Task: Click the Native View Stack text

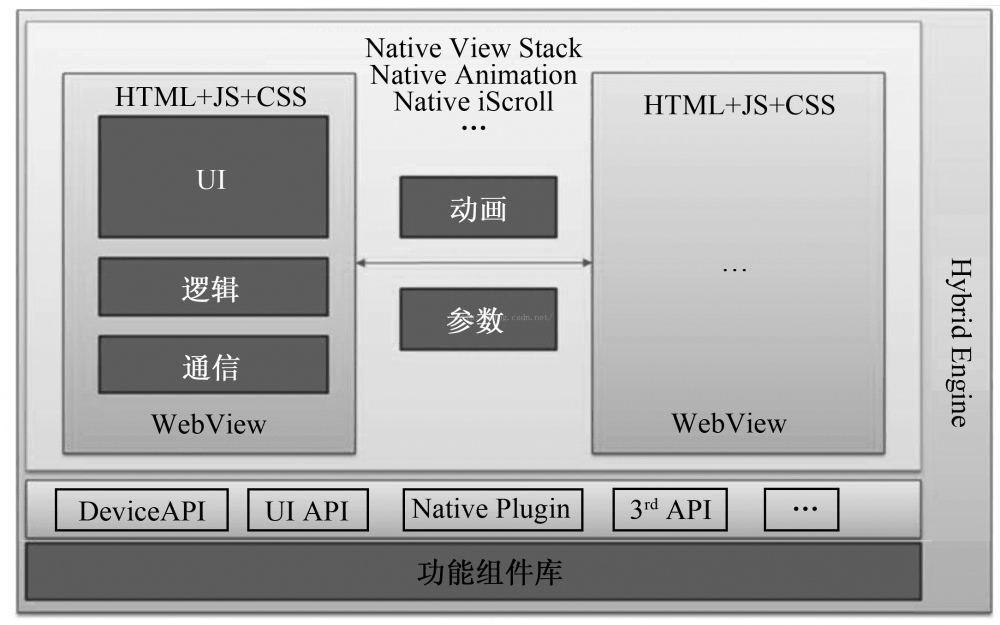Action: (473, 48)
